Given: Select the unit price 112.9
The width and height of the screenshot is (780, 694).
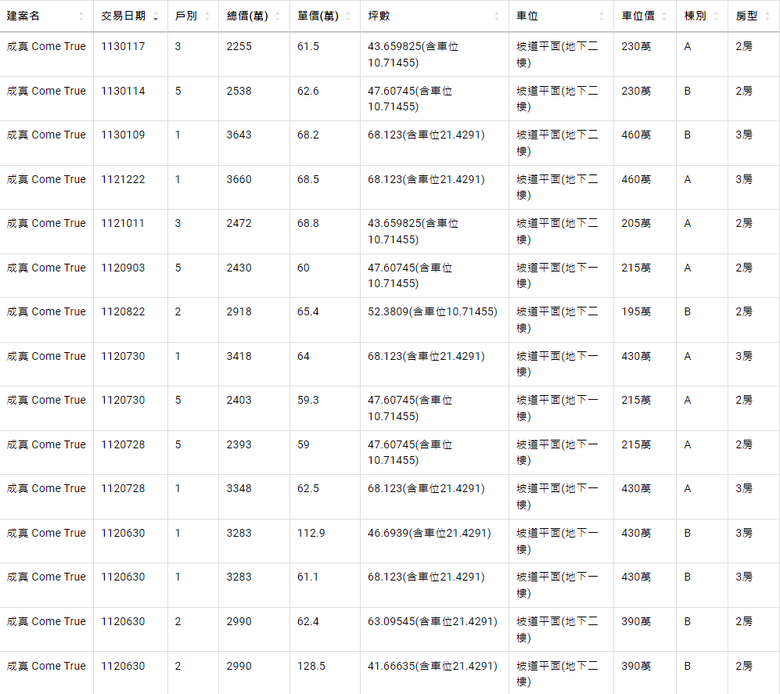Looking at the screenshot, I should point(311,533).
